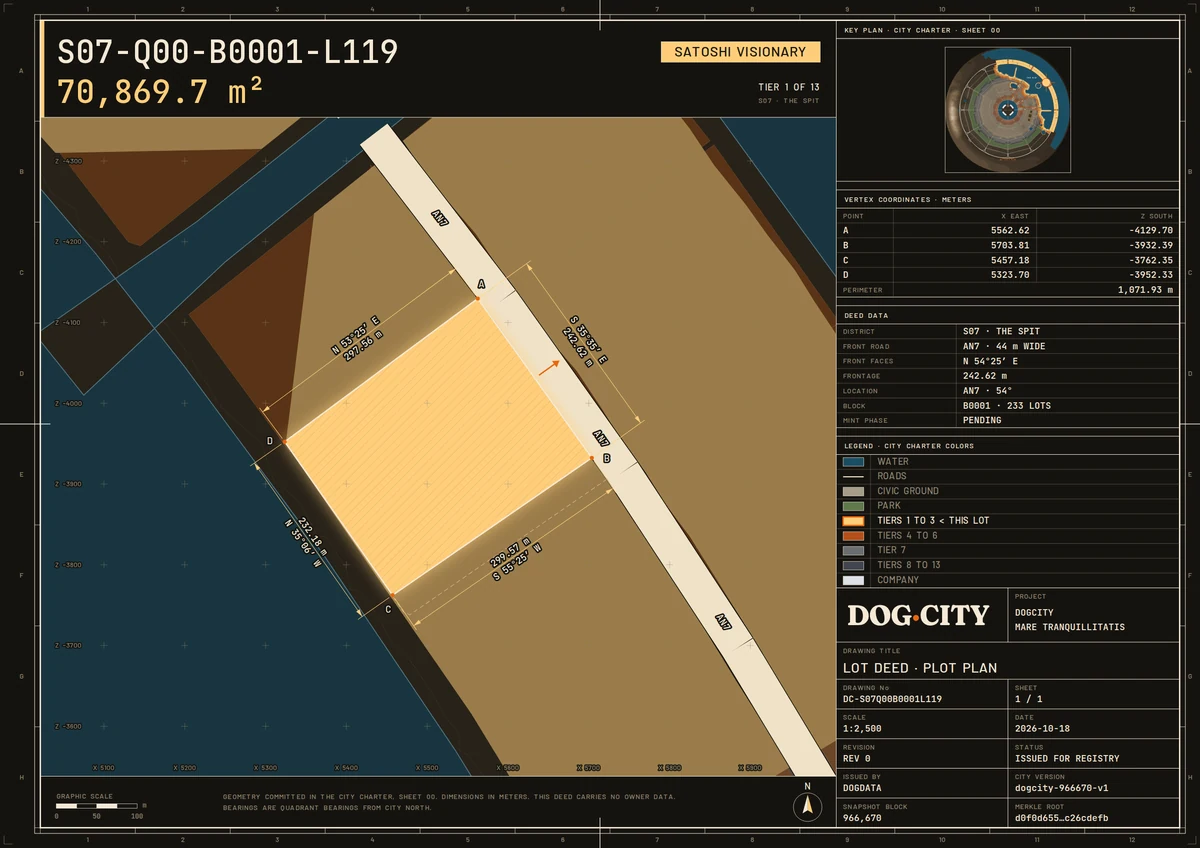
Task: Click the TIER 7 legend swatch
Action: tap(853, 551)
